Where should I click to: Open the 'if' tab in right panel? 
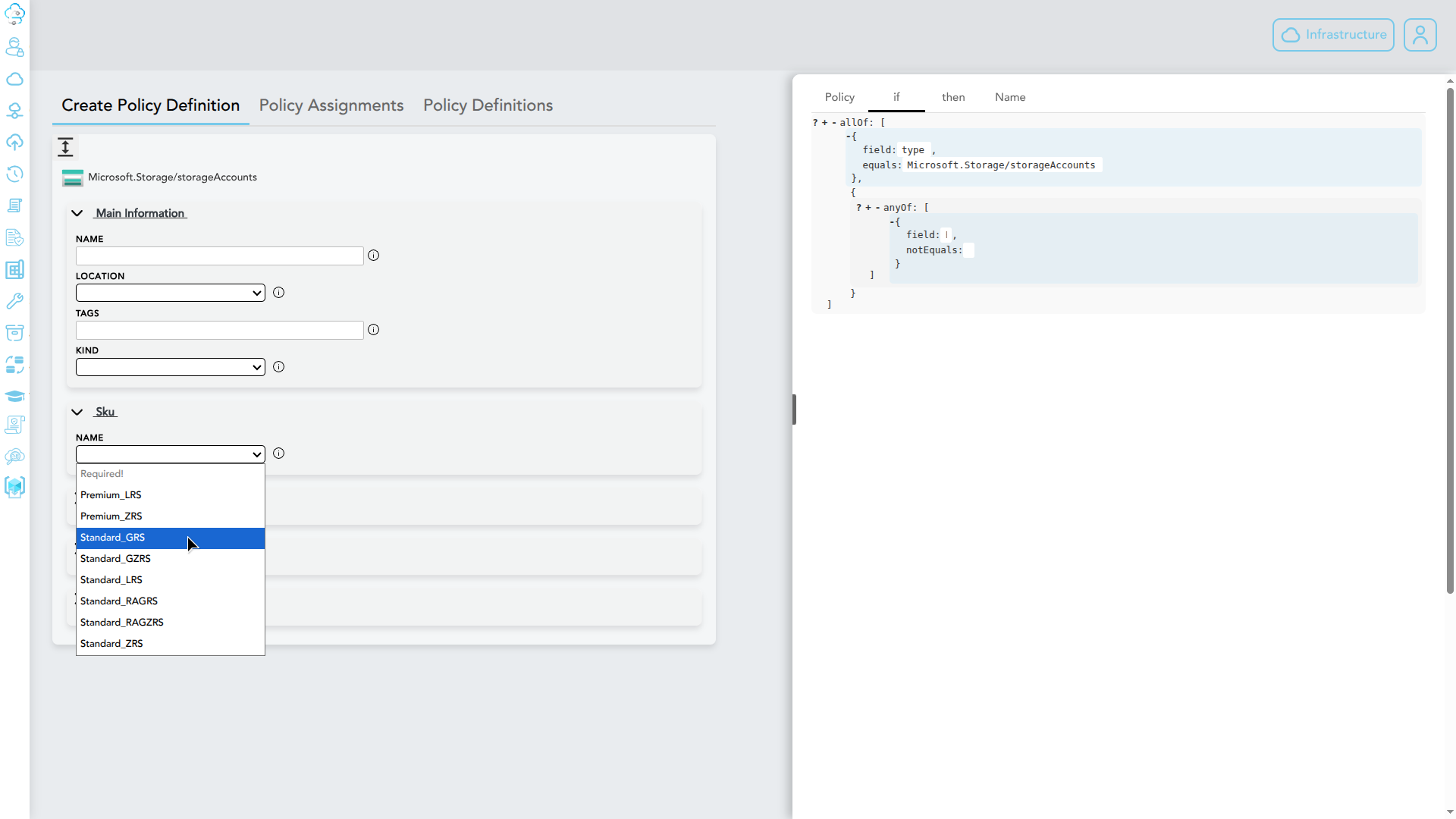click(896, 97)
